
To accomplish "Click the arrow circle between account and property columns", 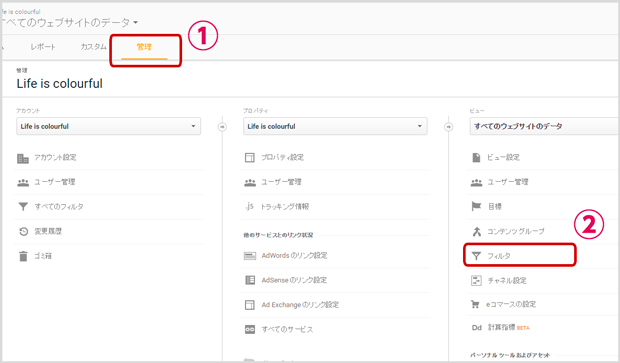I will click(x=222, y=127).
